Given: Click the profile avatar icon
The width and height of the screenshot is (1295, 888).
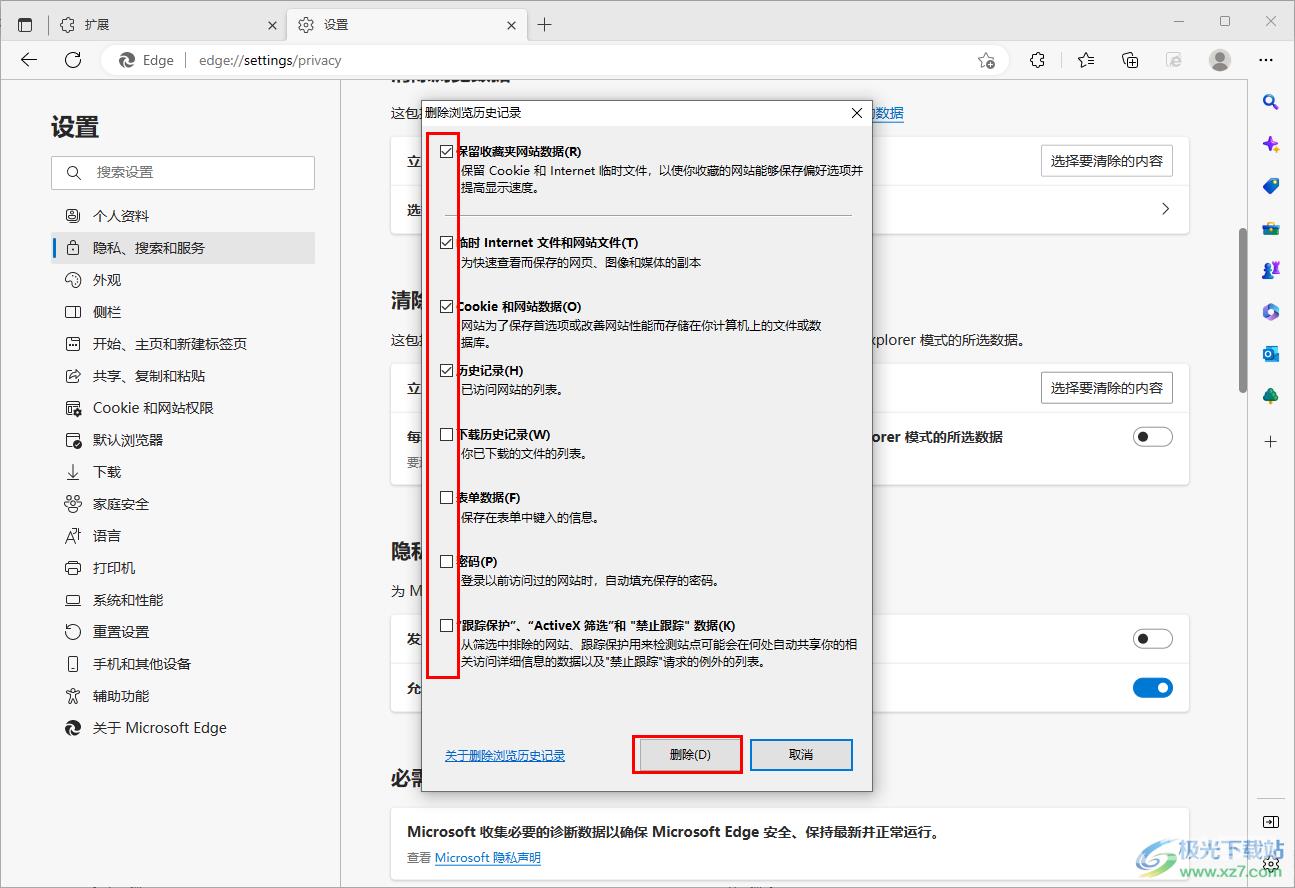Looking at the screenshot, I should [1220, 60].
